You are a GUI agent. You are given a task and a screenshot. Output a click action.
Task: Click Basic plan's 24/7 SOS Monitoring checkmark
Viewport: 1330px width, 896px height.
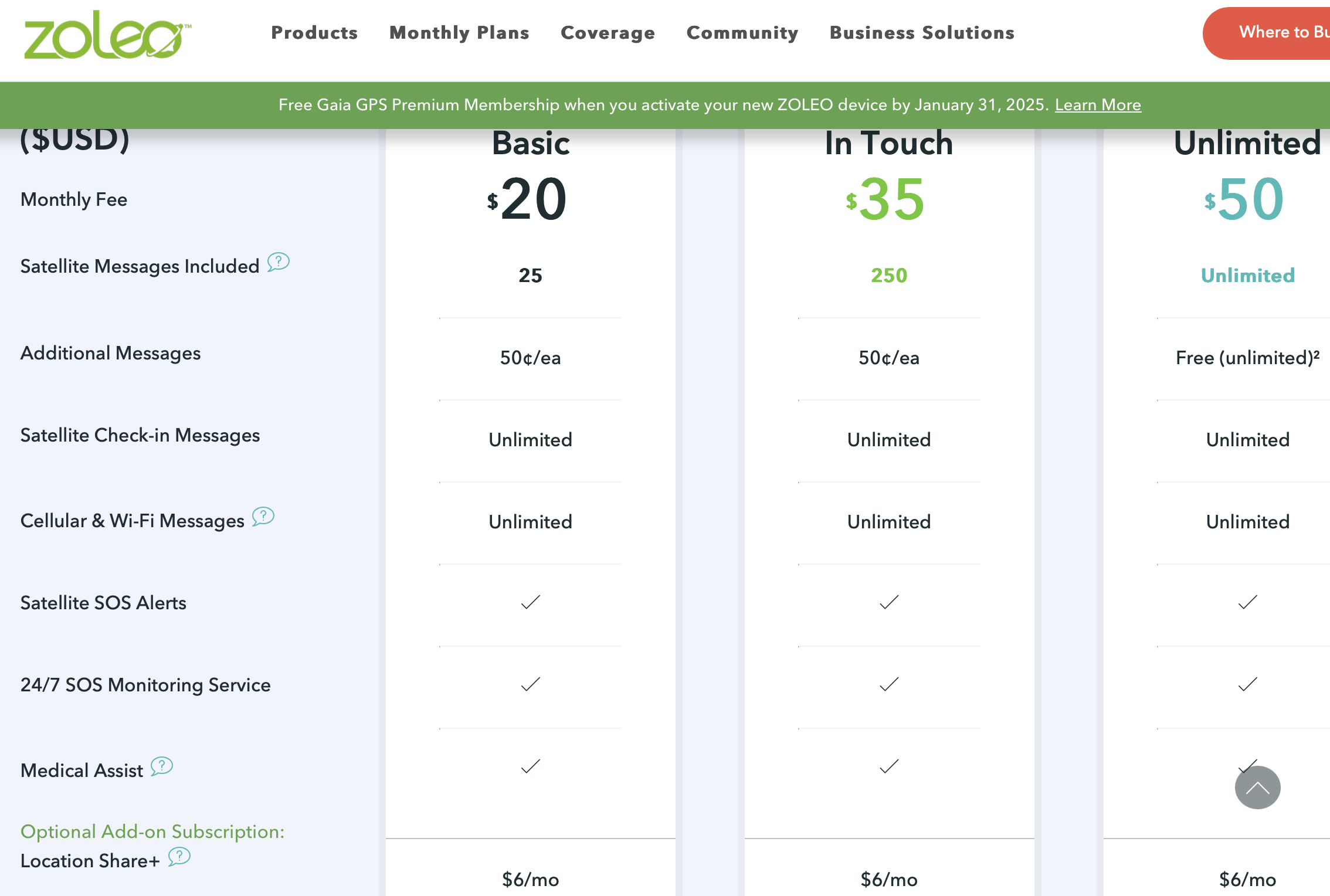531,684
